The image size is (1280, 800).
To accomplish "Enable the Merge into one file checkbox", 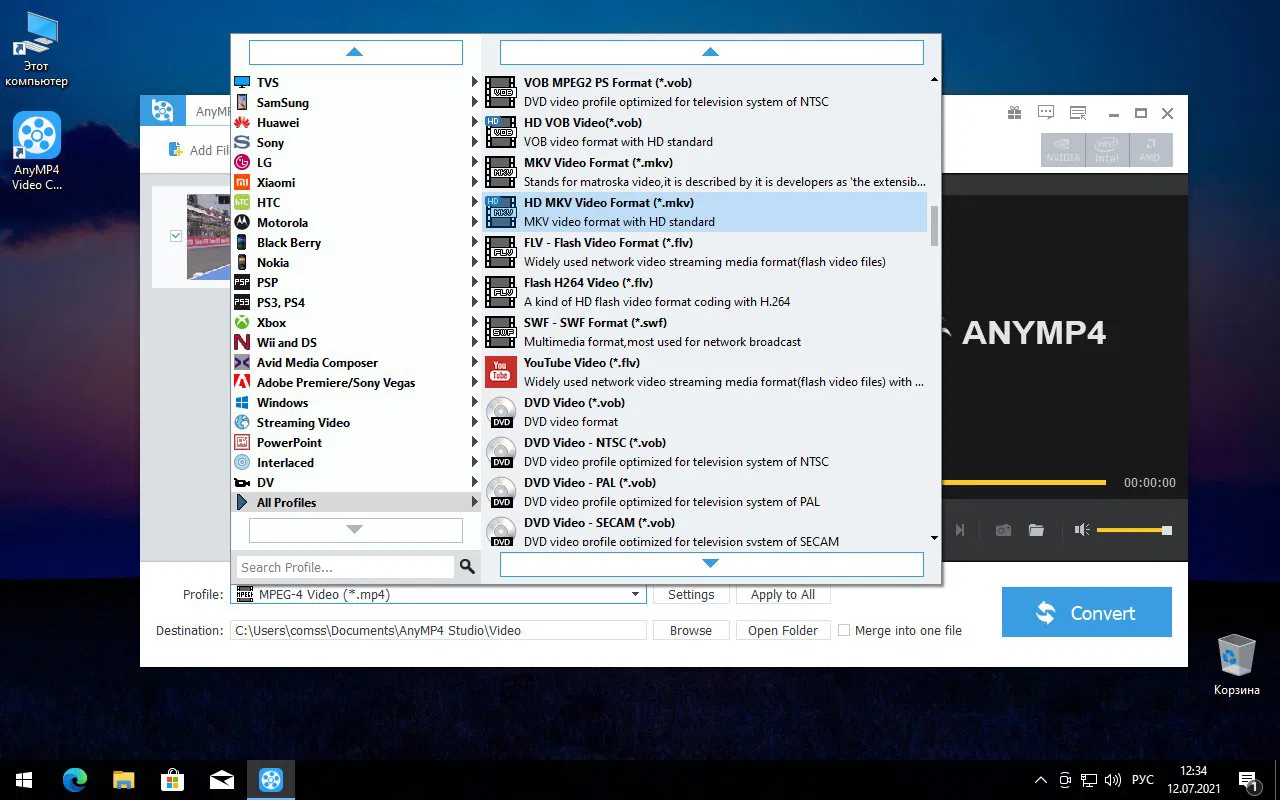I will [x=844, y=630].
